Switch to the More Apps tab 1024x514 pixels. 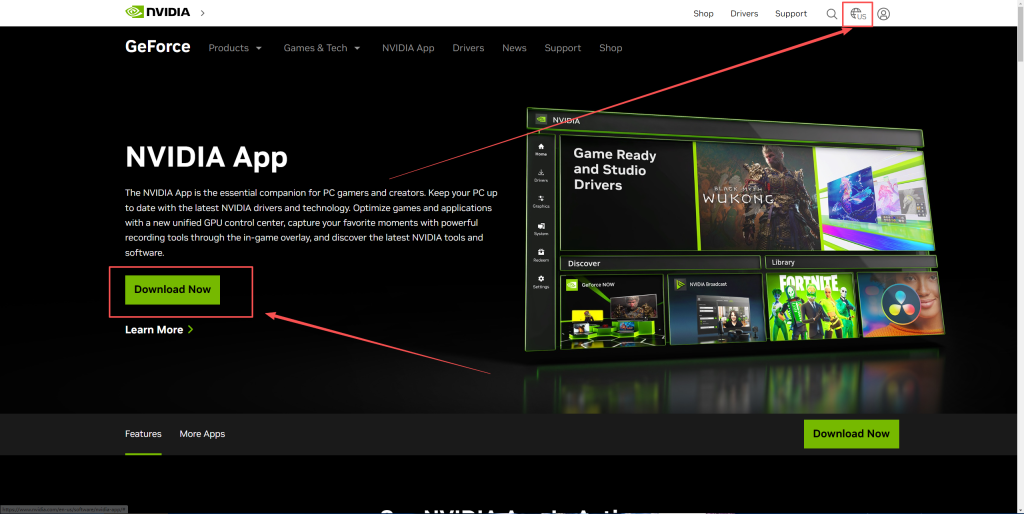[x=202, y=434]
